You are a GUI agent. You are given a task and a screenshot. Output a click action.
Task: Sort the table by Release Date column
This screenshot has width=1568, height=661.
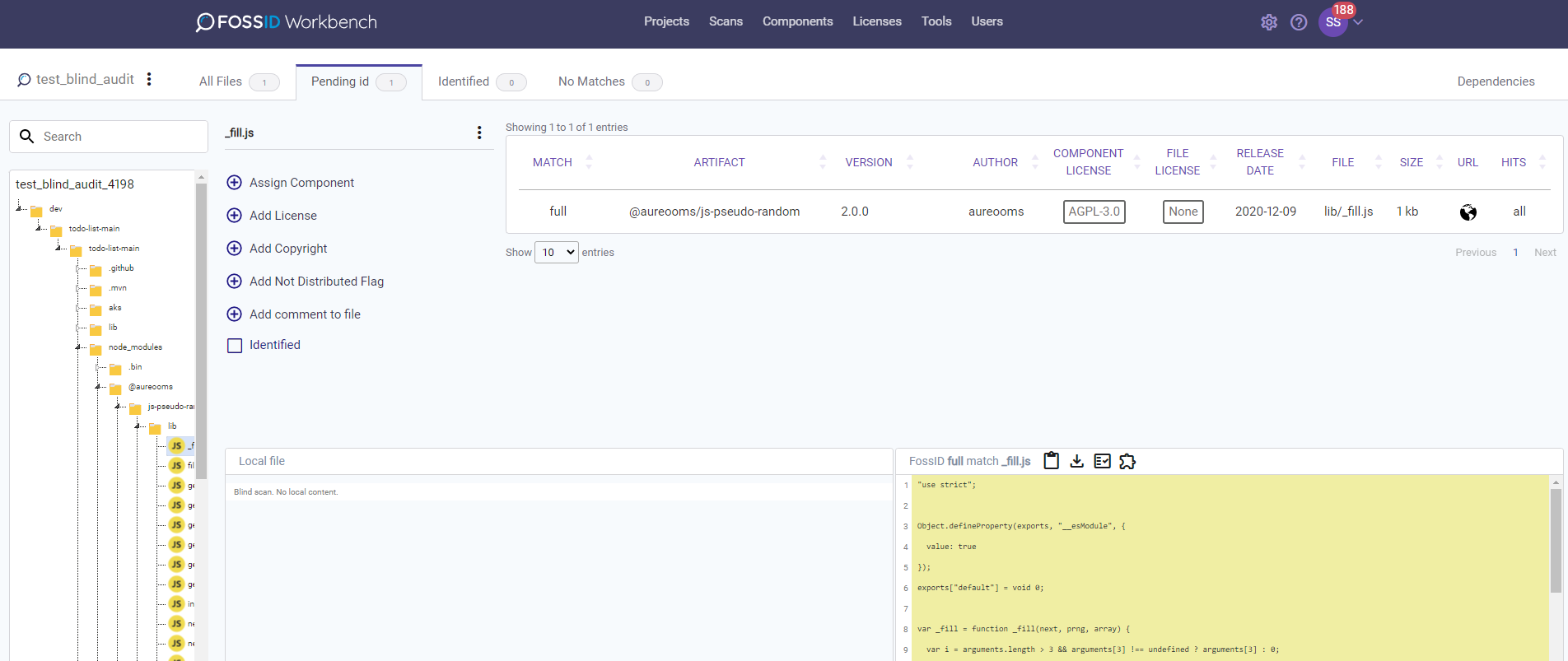click(x=1260, y=162)
